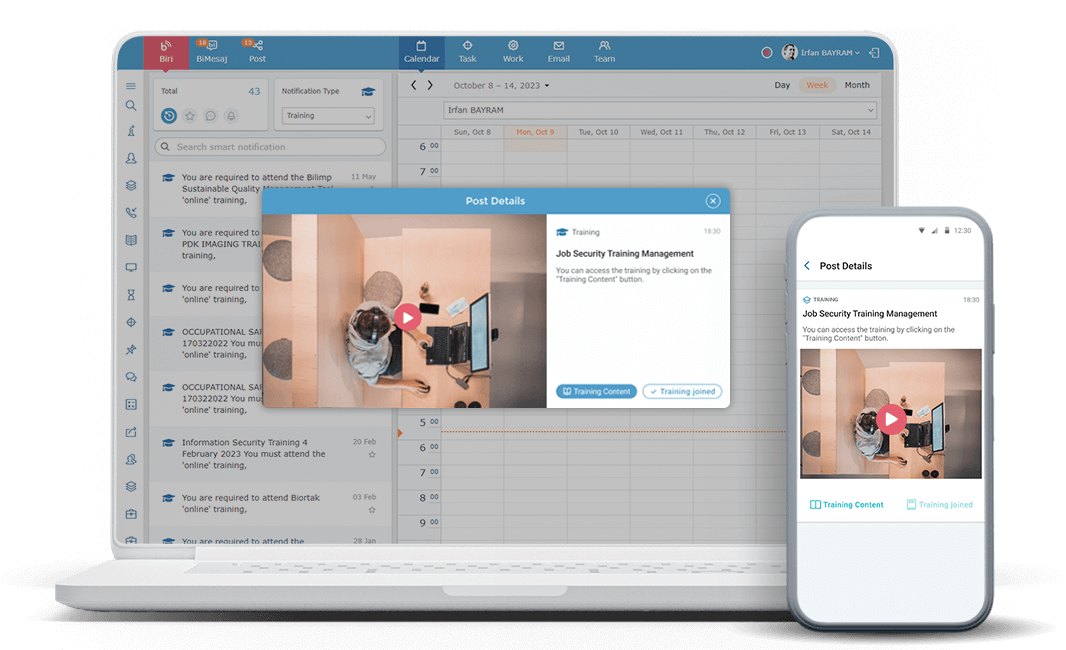Open the Bilimp Sustainable Quality training notification

pos(271,188)
